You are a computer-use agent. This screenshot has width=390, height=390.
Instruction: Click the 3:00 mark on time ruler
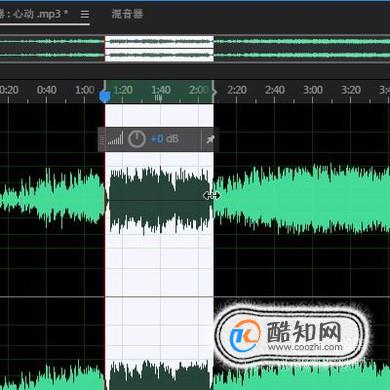click(313, 90)
